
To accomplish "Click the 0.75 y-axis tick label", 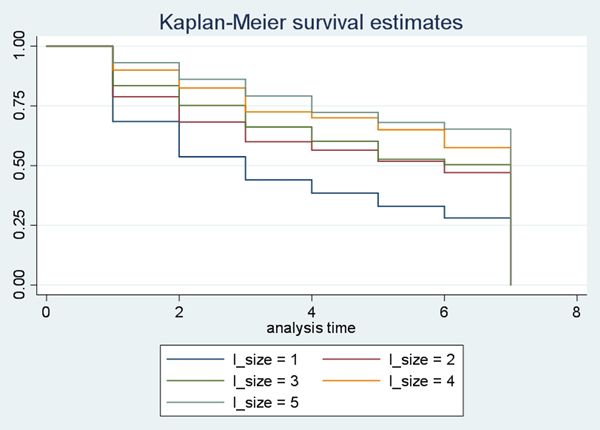I will pos(20,106).
